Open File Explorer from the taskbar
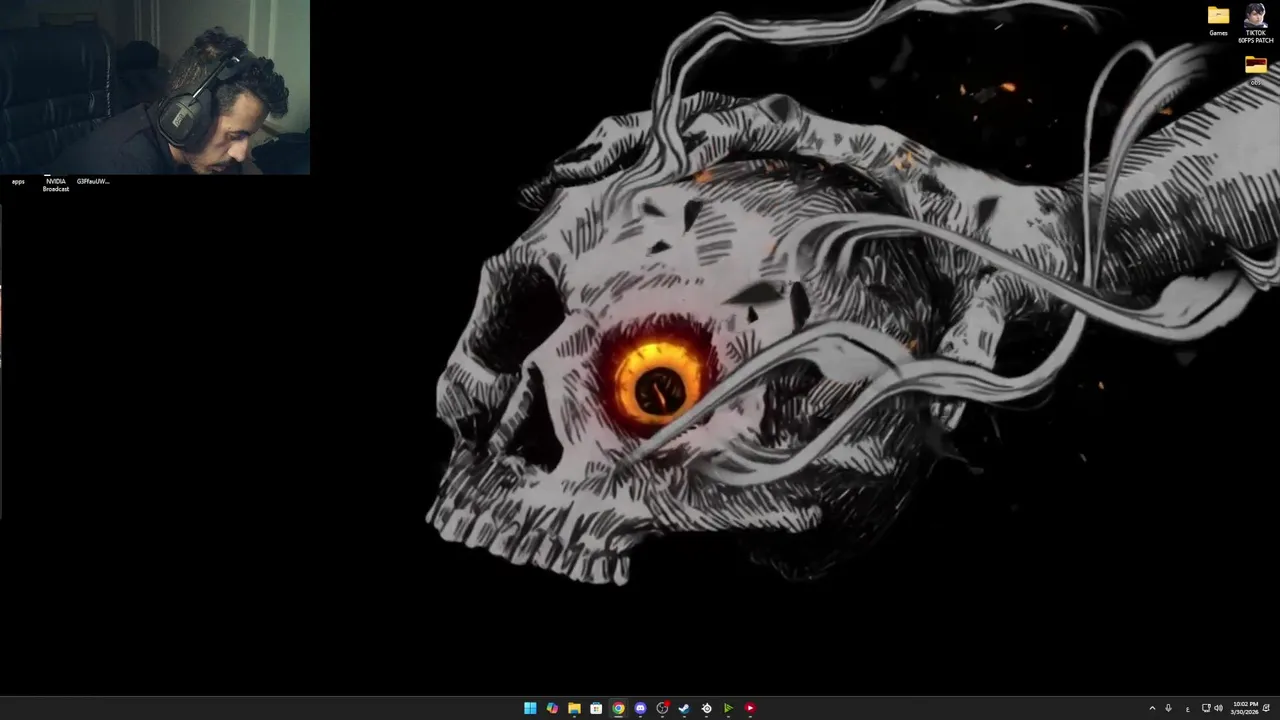Screen dimensions: 1280x720 pos(574,708)
